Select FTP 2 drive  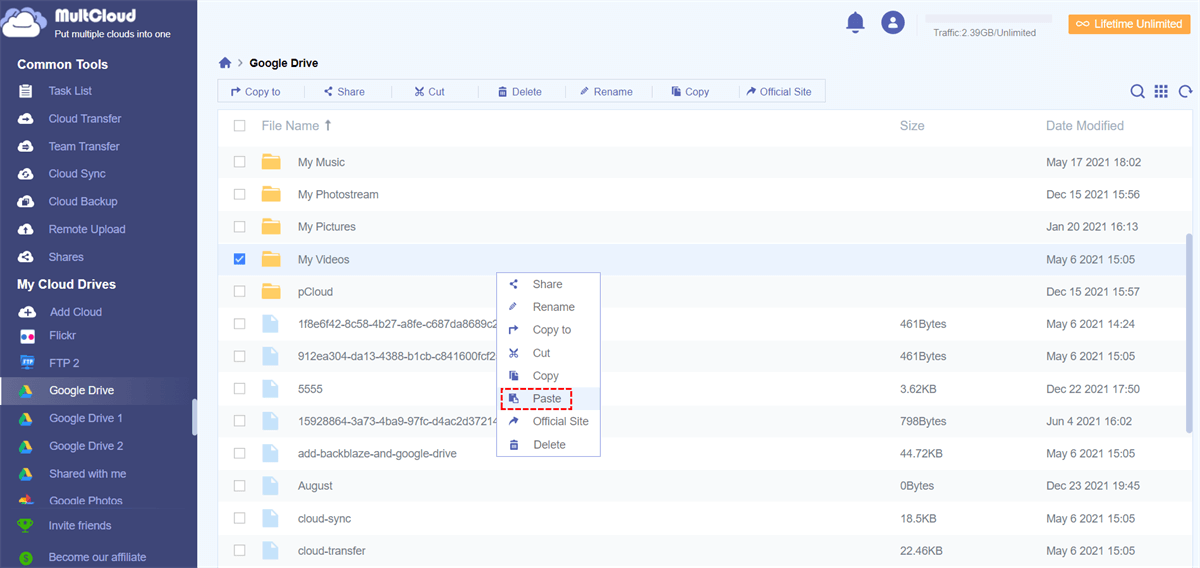click(64, 363)
